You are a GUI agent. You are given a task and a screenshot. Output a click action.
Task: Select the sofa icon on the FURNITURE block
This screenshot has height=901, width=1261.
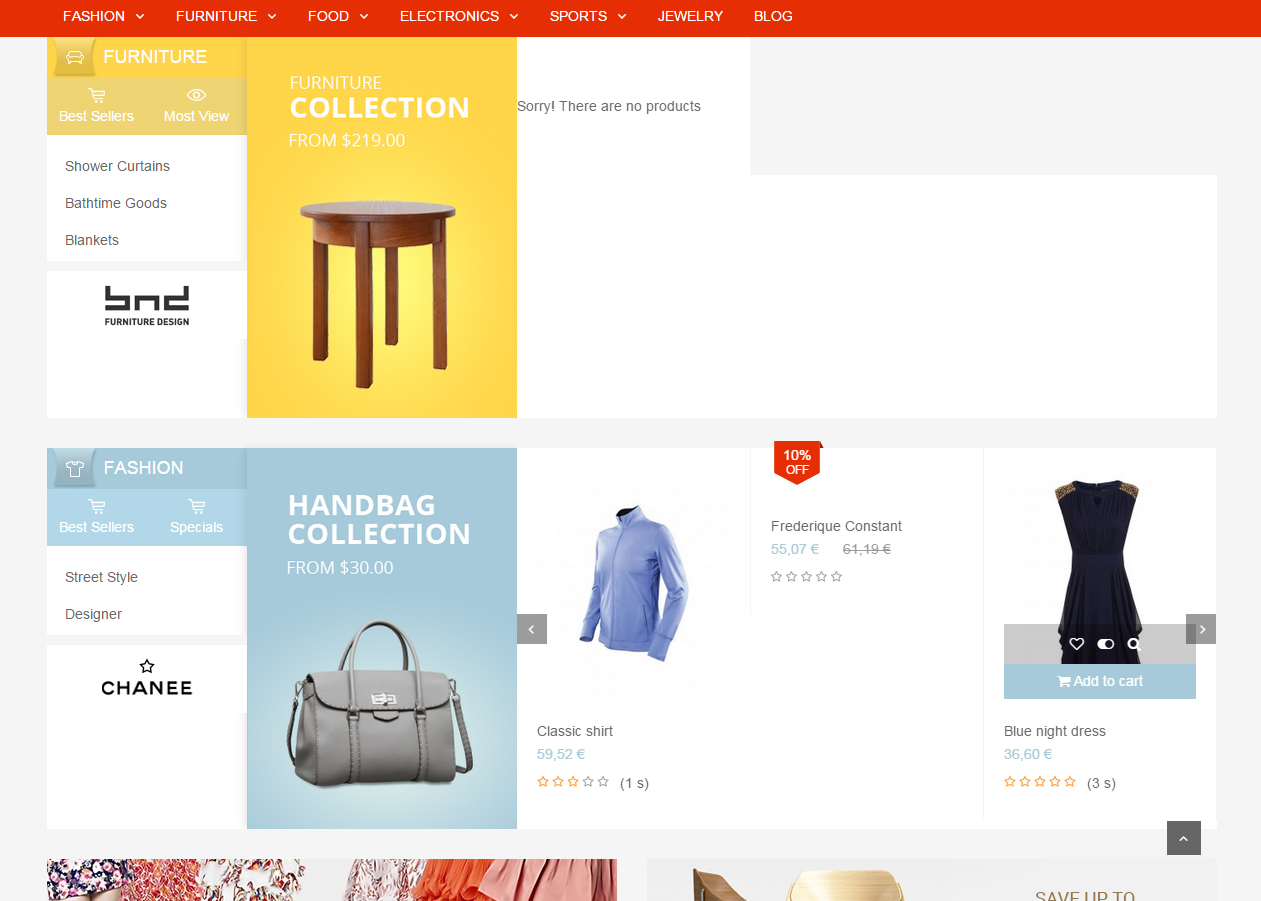(74, 57)
